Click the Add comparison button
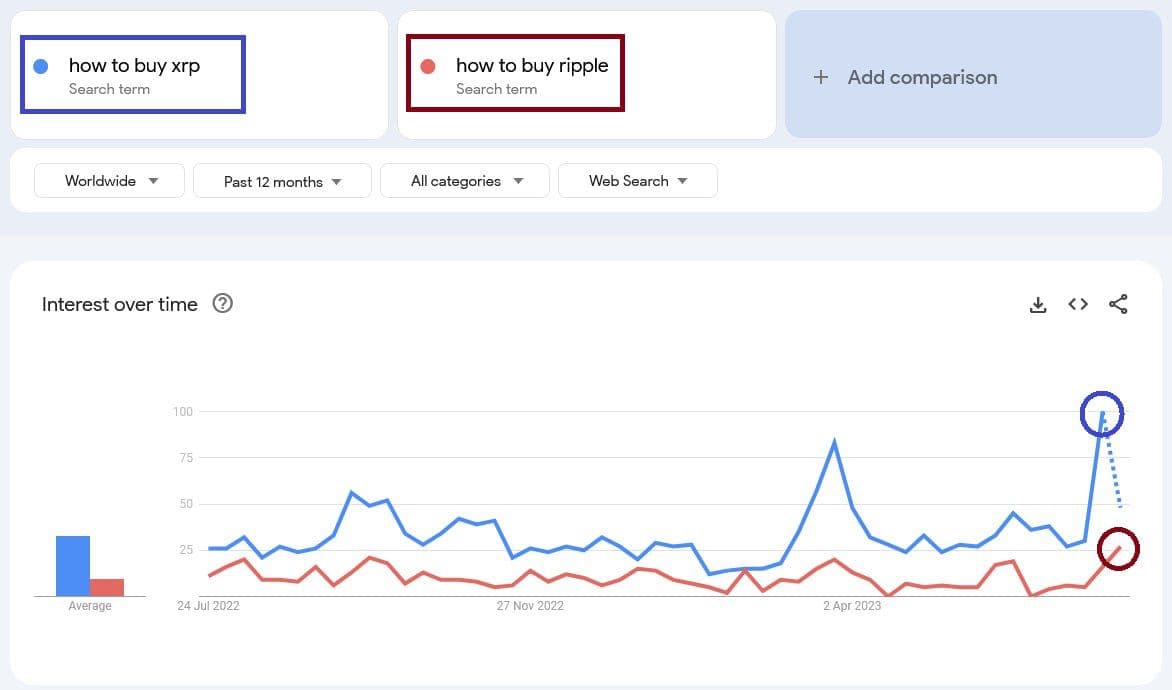This screenshot has height=690, width=1172. click(921, 77)
